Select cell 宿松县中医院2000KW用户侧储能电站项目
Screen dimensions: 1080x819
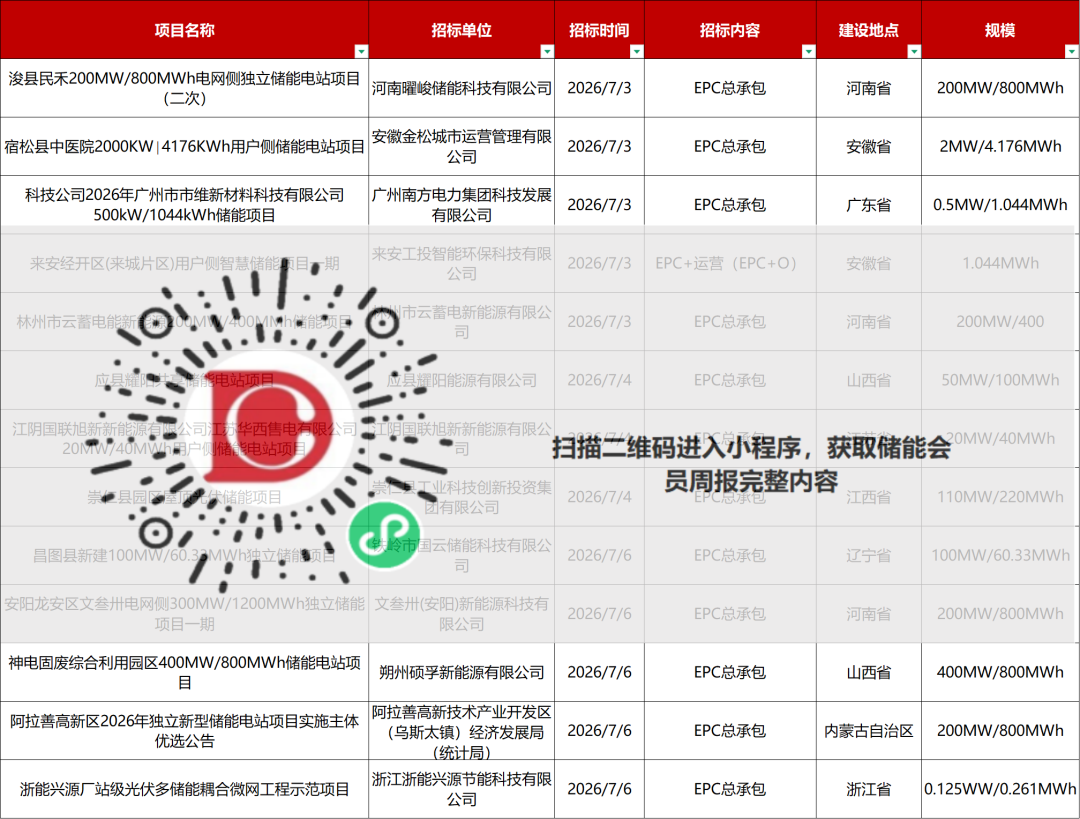185,147
